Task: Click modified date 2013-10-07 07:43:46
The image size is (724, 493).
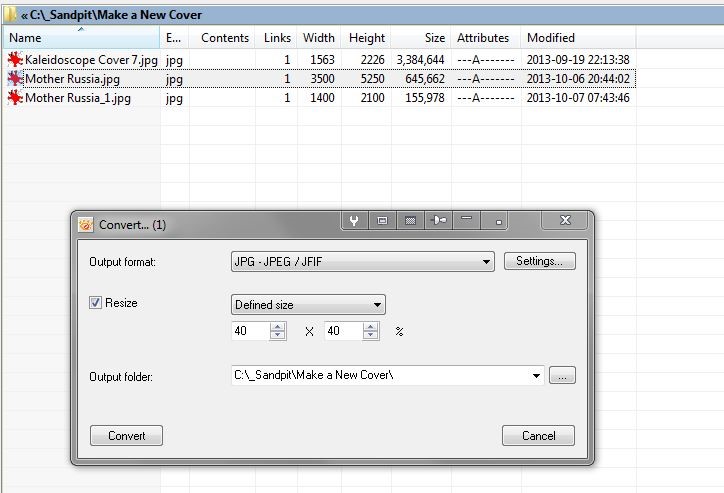Action: (578, 98)
